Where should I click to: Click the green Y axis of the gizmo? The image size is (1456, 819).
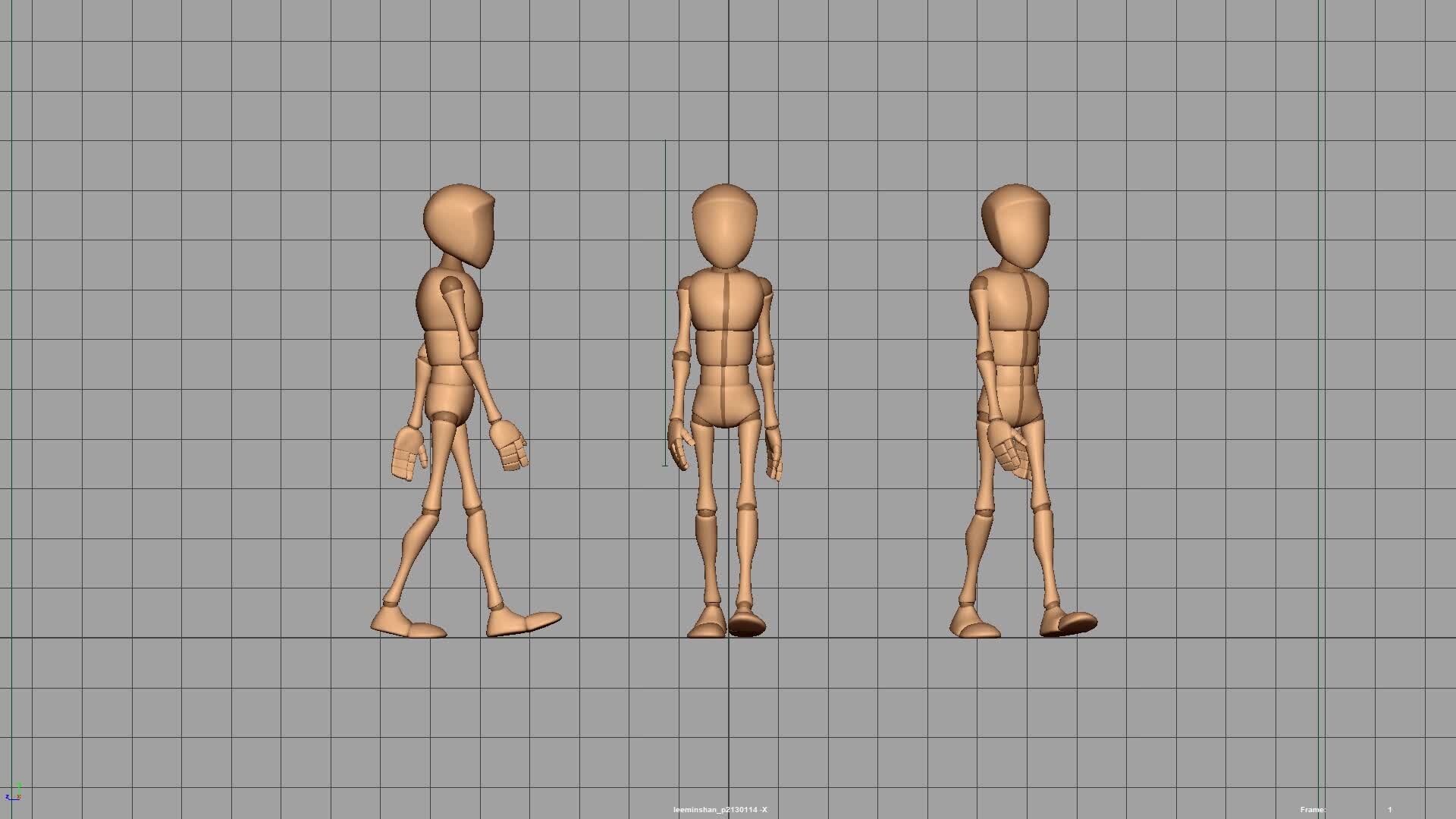(19, 789)
